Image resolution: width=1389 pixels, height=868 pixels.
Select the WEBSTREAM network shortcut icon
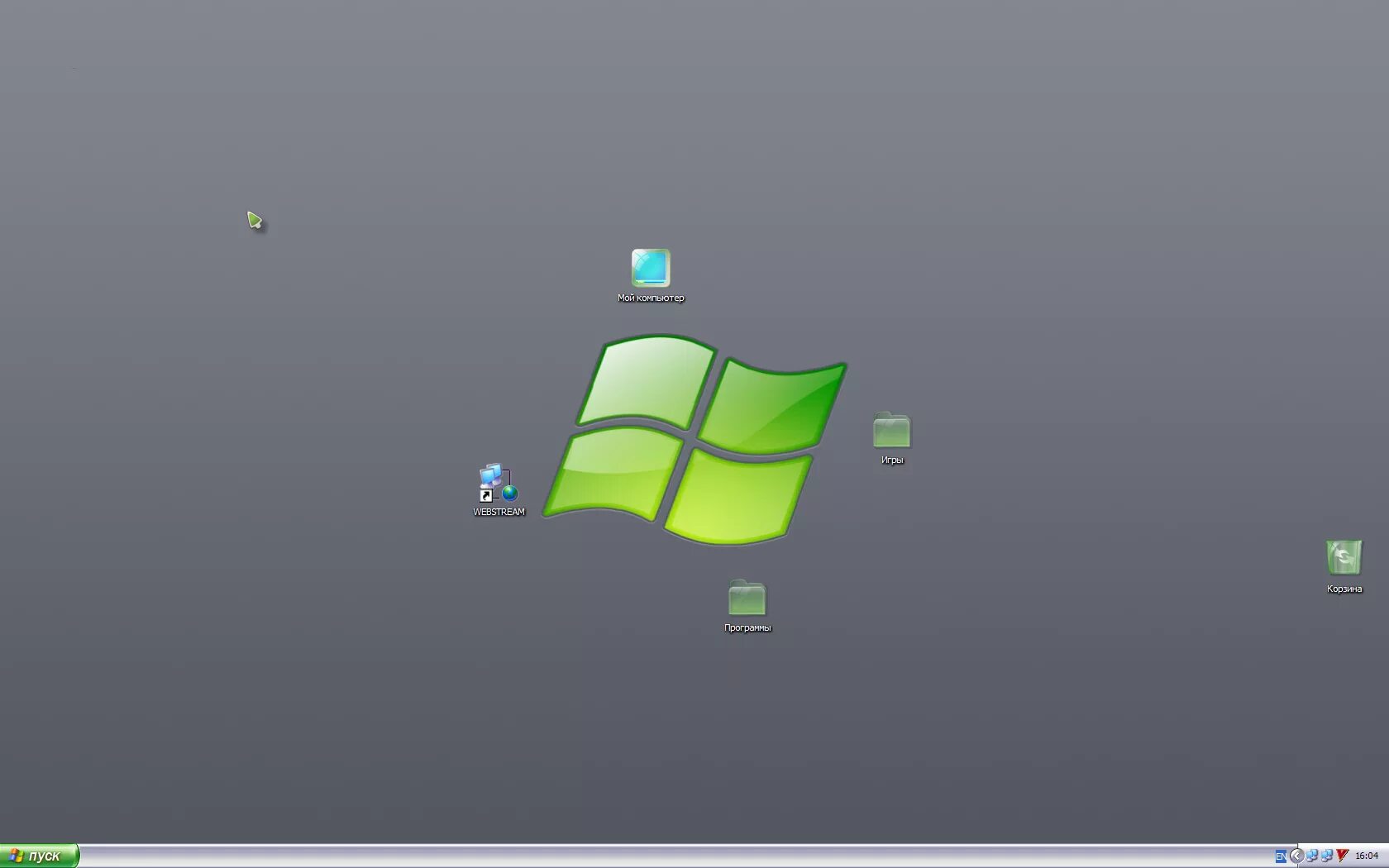click(499, 483)
